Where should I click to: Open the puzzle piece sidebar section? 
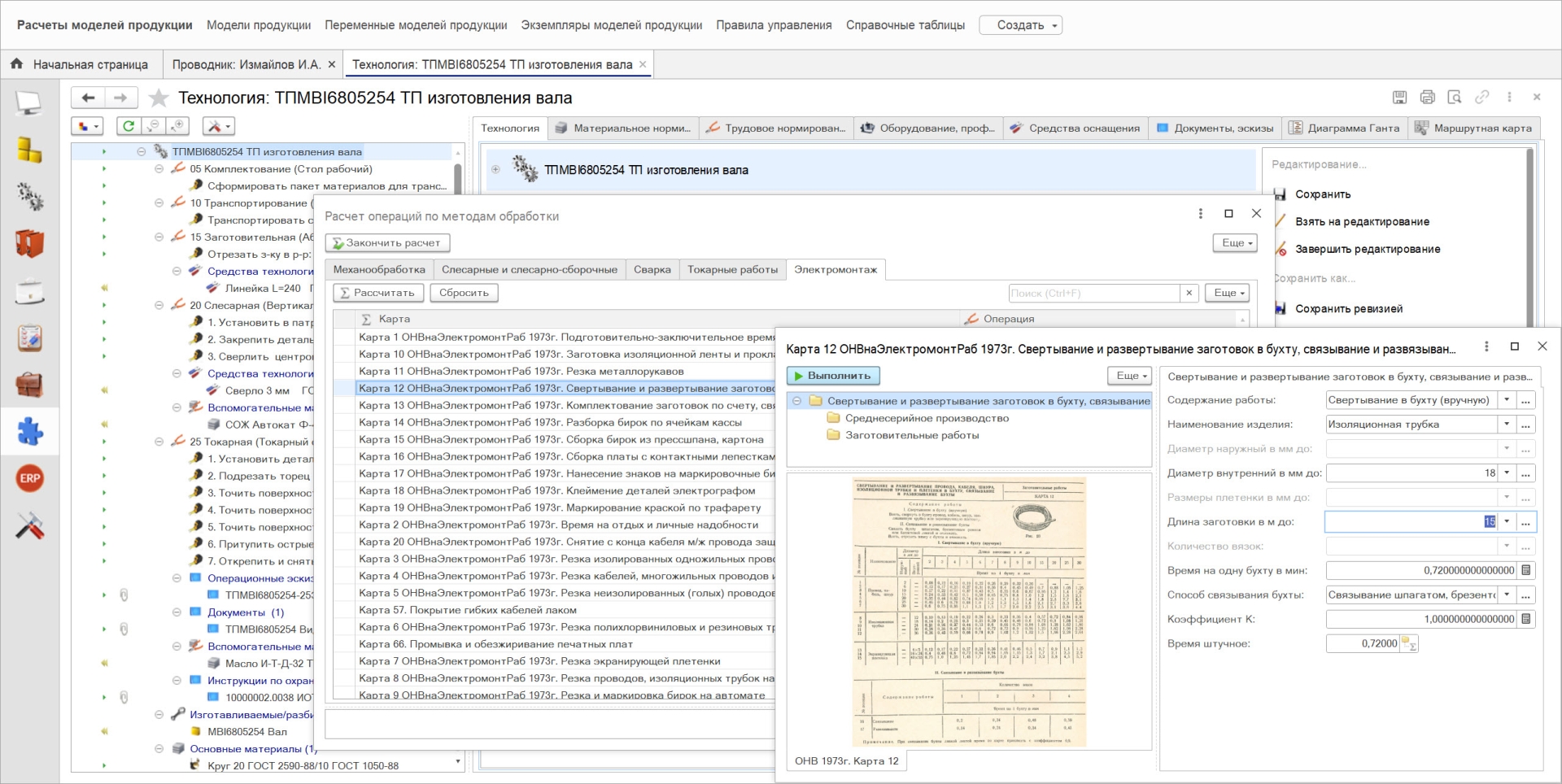pos(30,432)
